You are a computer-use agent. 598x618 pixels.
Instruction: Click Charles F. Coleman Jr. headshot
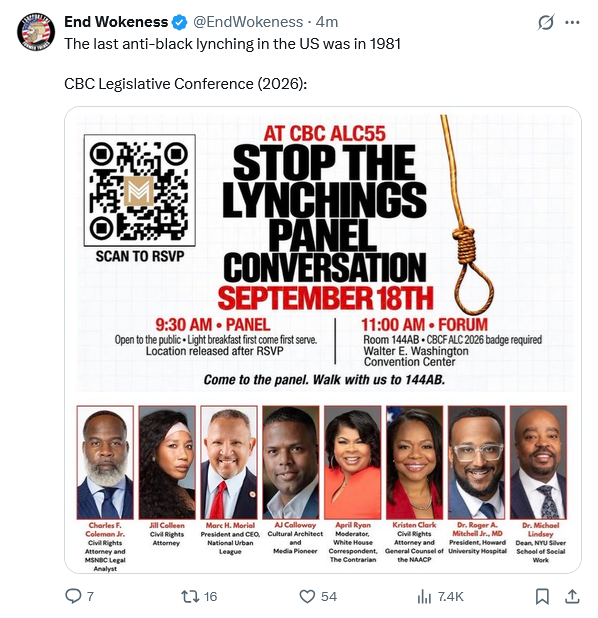pyautogui.click(x=105, y=462)
